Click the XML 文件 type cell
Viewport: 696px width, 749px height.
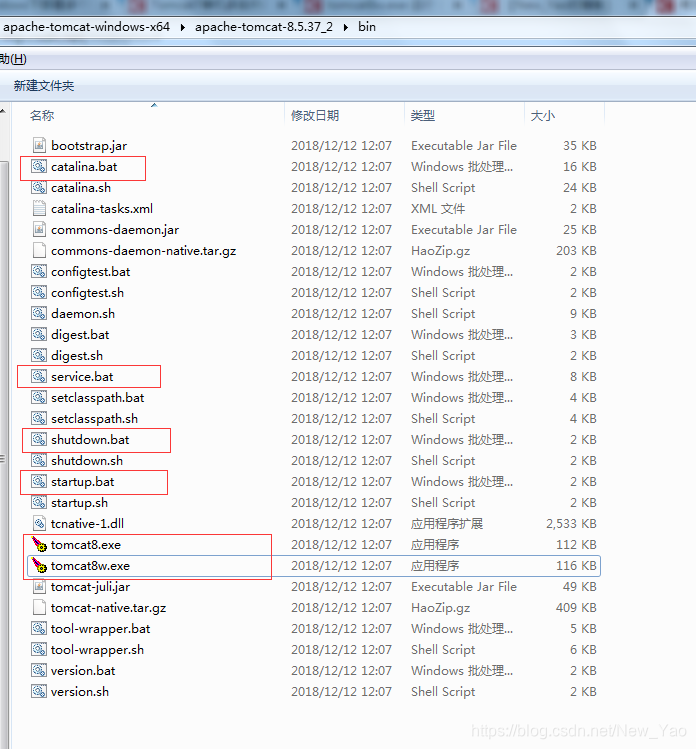click(x=438, y=209)
